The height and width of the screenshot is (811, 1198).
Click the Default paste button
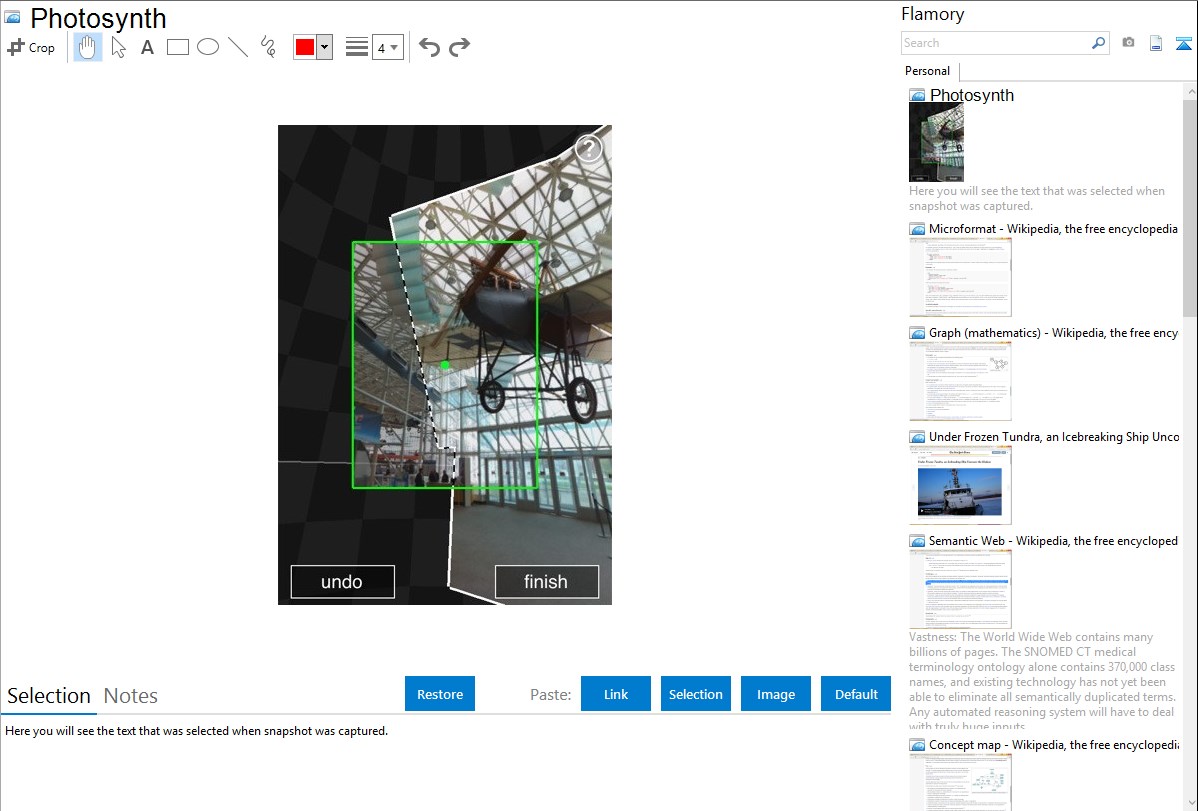click(856, 694)
